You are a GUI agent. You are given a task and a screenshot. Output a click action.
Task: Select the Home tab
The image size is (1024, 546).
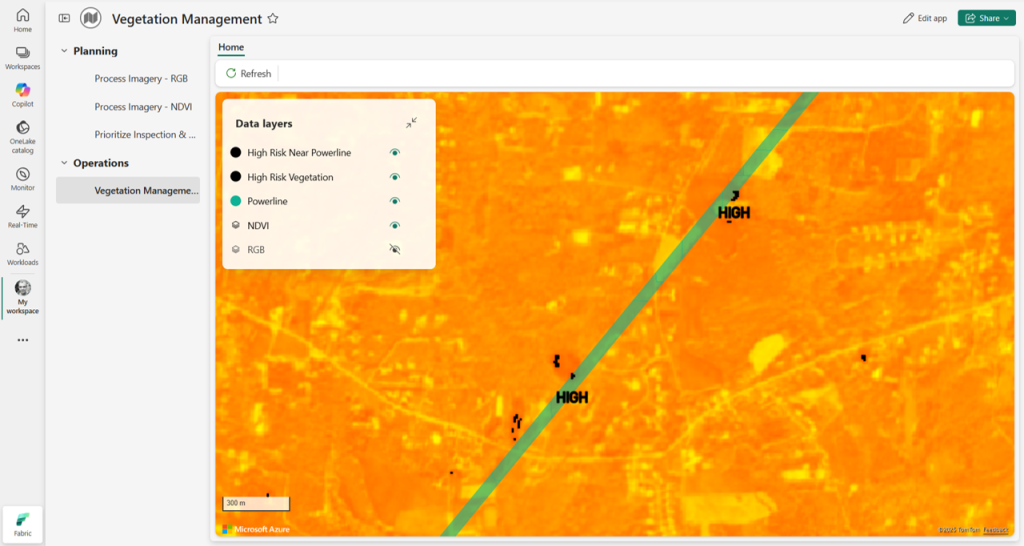tap(231, 47)
